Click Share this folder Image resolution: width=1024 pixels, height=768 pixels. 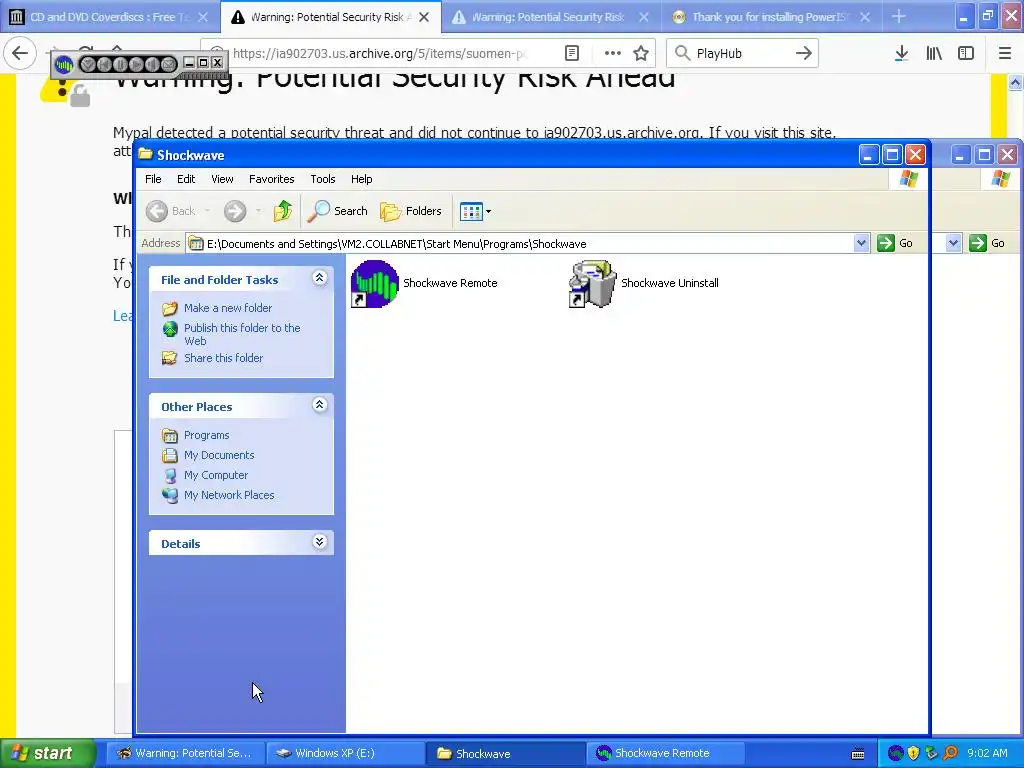223,358
